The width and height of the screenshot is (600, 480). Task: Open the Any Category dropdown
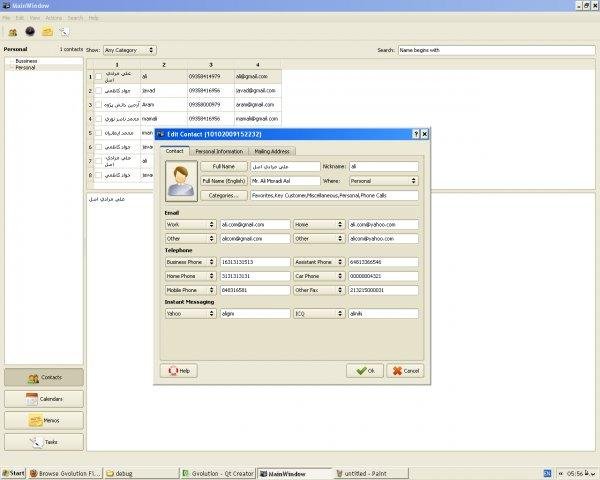130,49
